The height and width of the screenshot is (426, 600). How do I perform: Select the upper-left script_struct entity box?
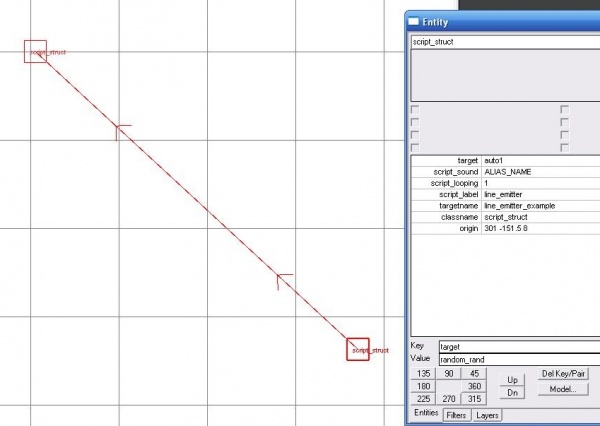35,51
